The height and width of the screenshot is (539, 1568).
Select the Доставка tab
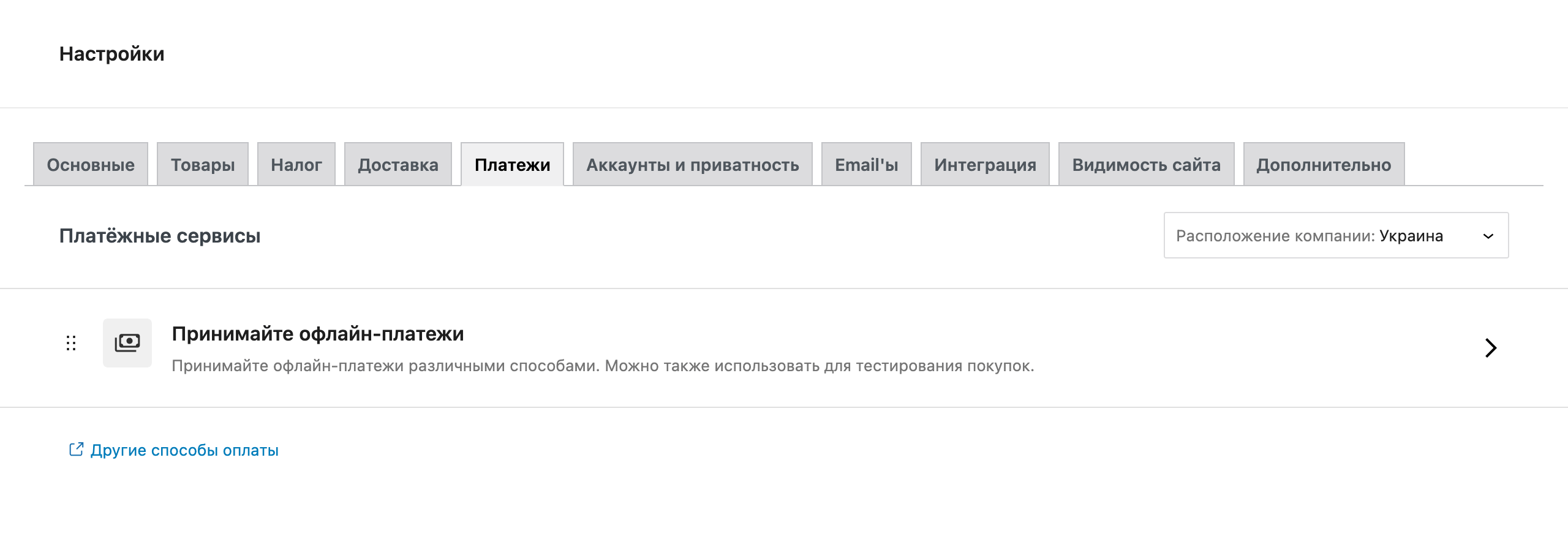[398, 165]
